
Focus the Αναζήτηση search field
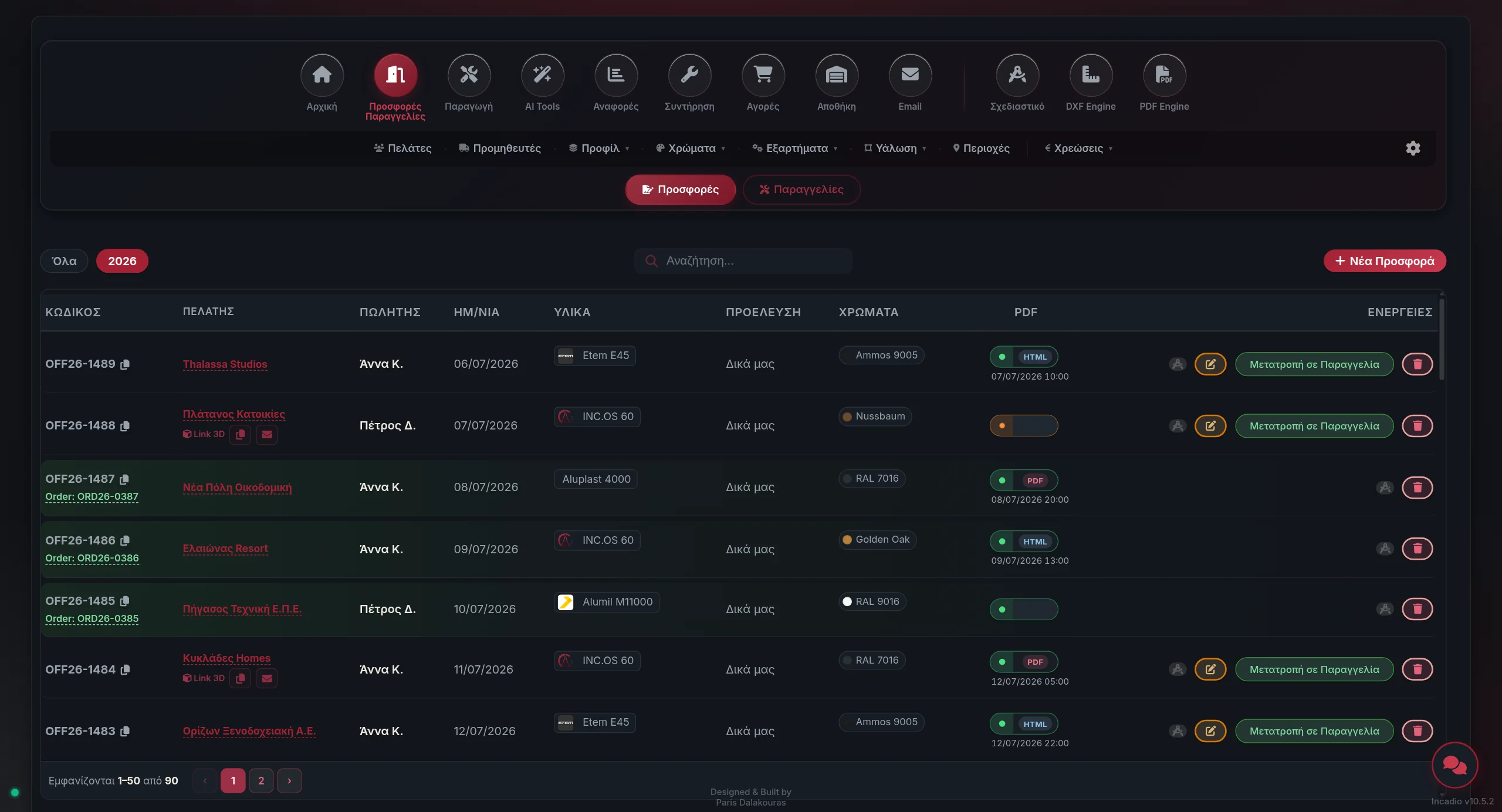(x=743, y=261)
